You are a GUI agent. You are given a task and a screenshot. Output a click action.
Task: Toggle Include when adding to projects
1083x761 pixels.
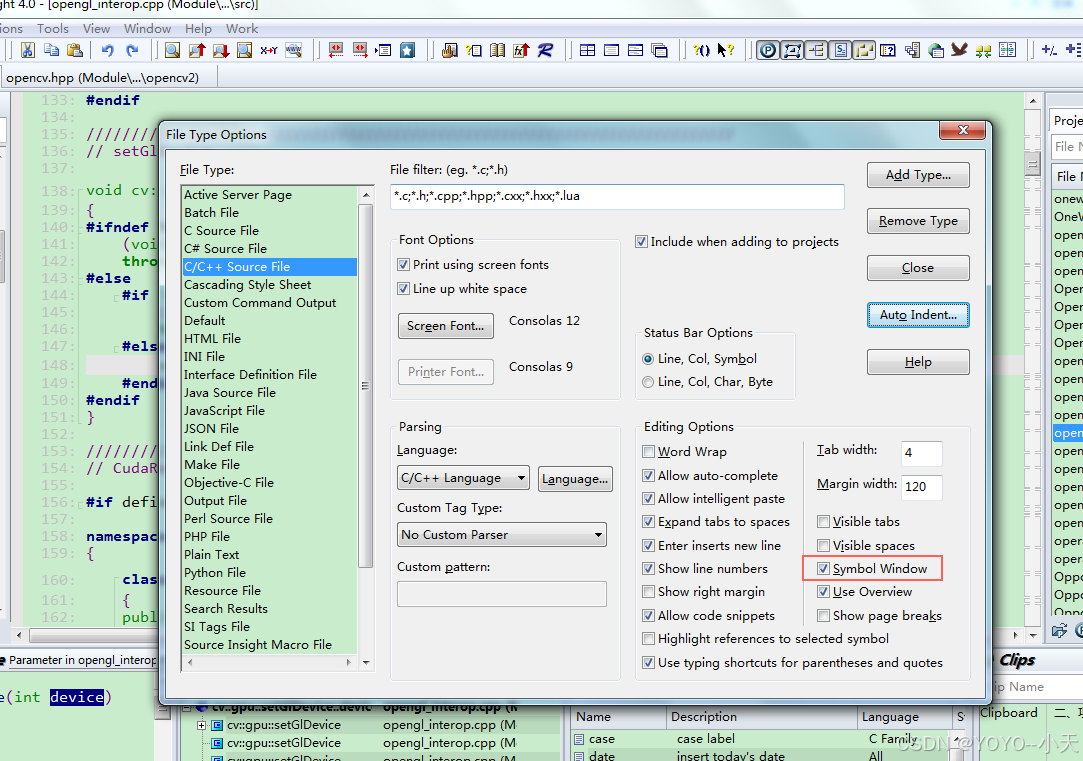pos(642,242)
